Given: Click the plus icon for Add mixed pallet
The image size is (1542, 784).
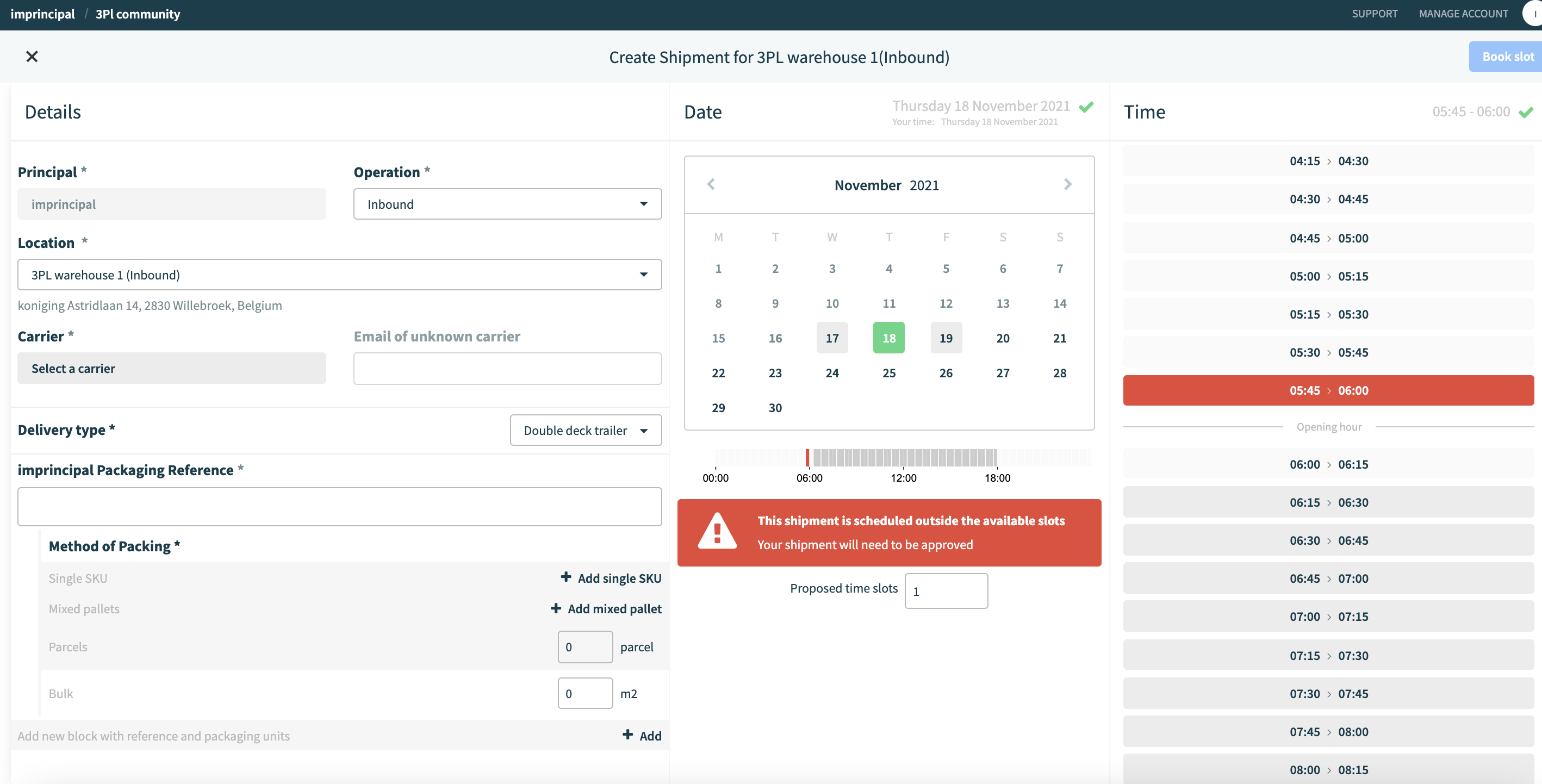Looking at the screenshot, I should pos(556,608).
